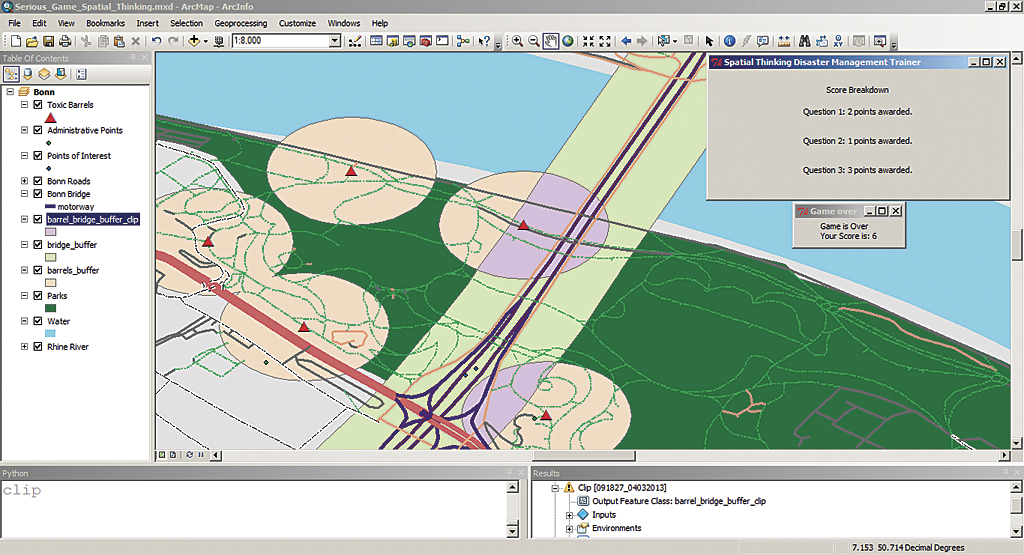Click the Add Data button
Image resolution: width=1024 pixels, height=555 pixels.
pos(194,42)
